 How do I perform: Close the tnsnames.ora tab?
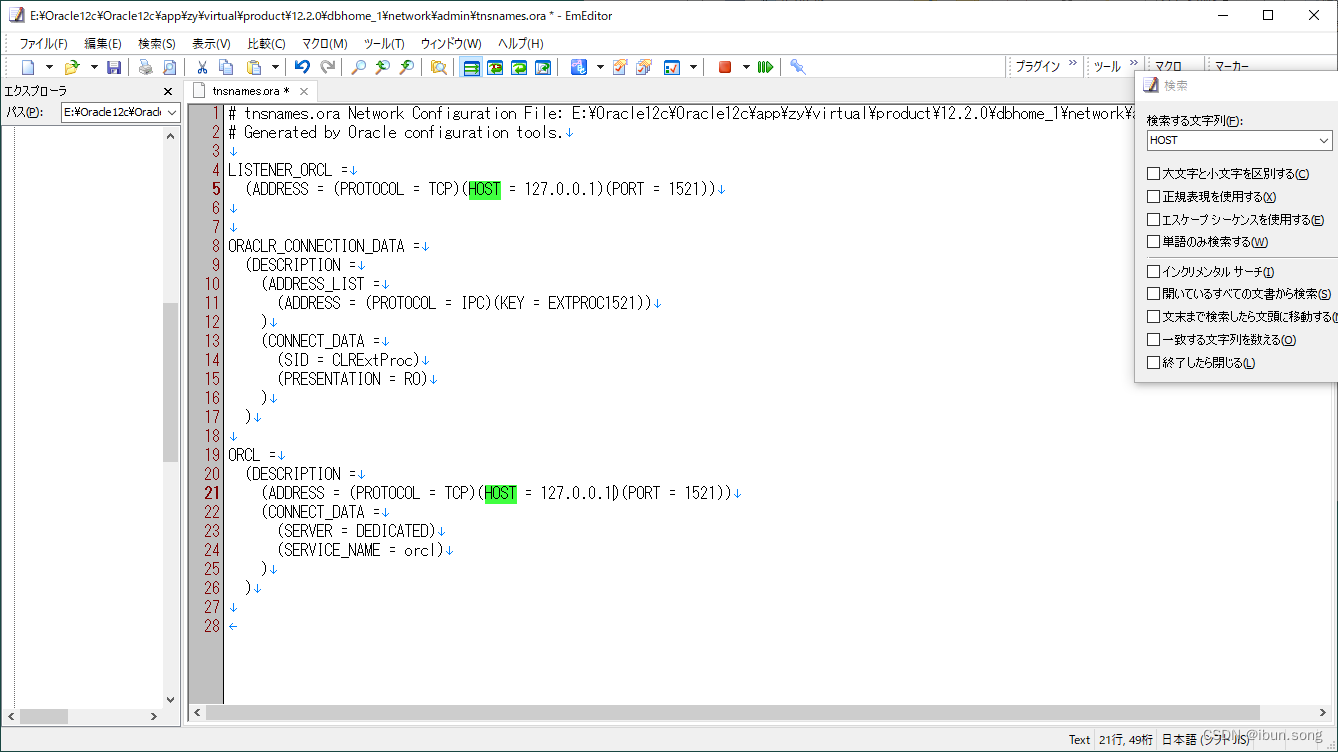tap(305, 91)
